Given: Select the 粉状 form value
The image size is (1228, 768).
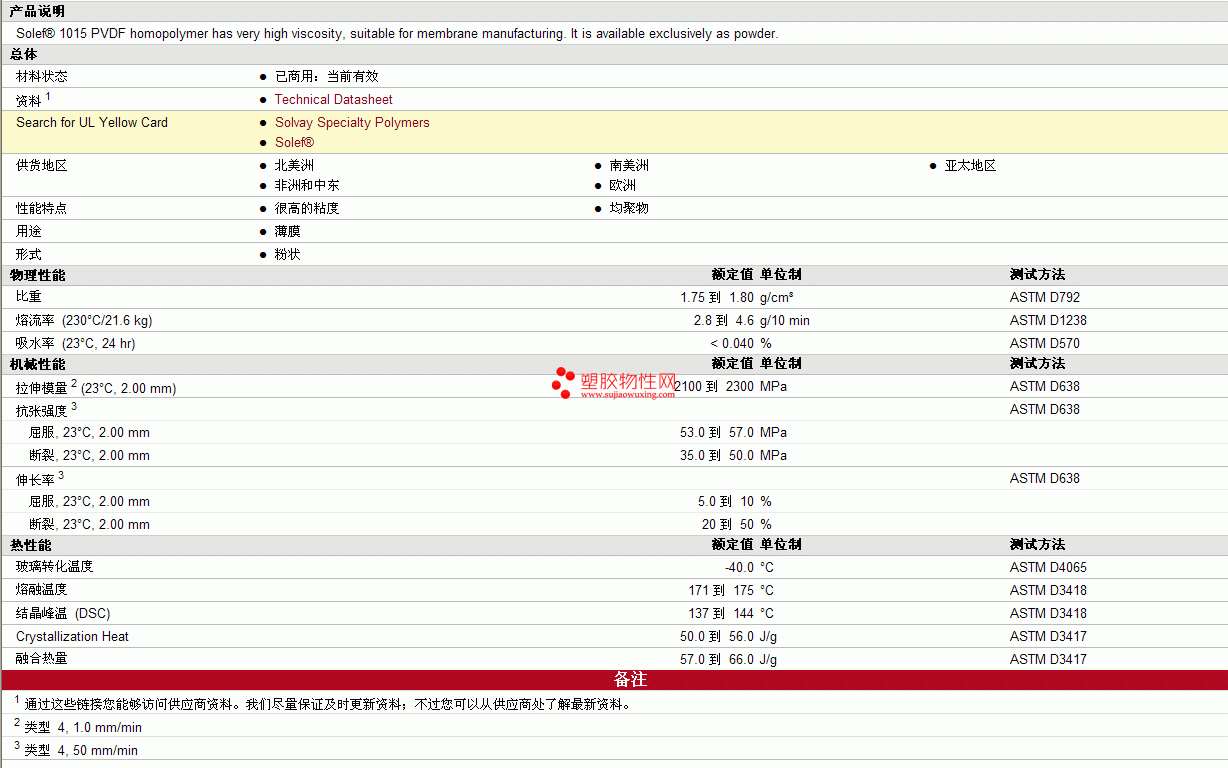Looking at the screenshot, I should (x=288, y=255).
